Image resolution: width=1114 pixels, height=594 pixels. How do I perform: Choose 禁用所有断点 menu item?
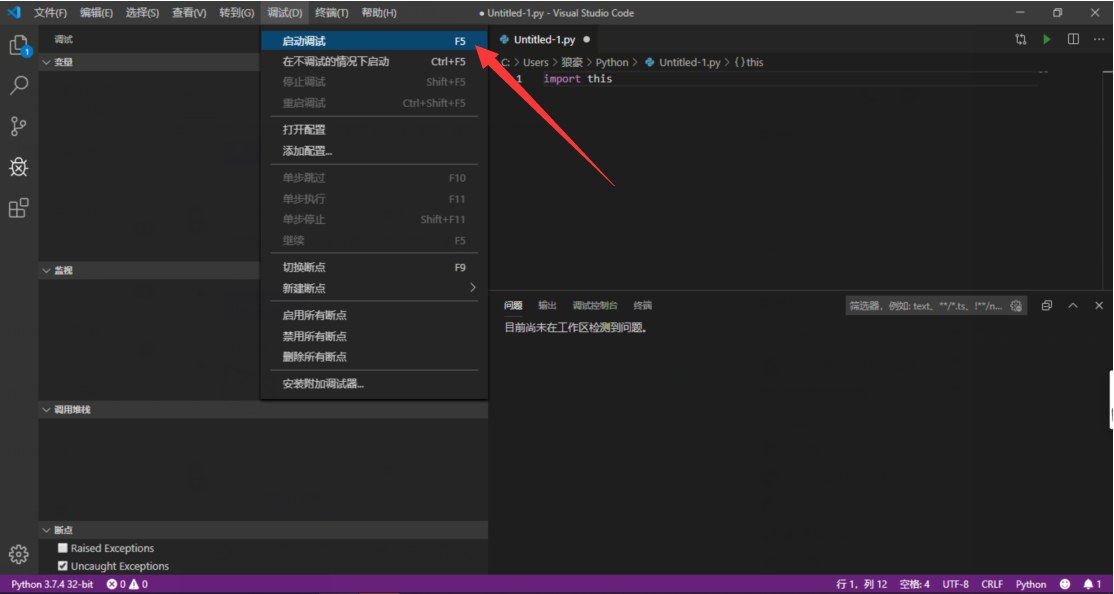click(x=374, y=336)
